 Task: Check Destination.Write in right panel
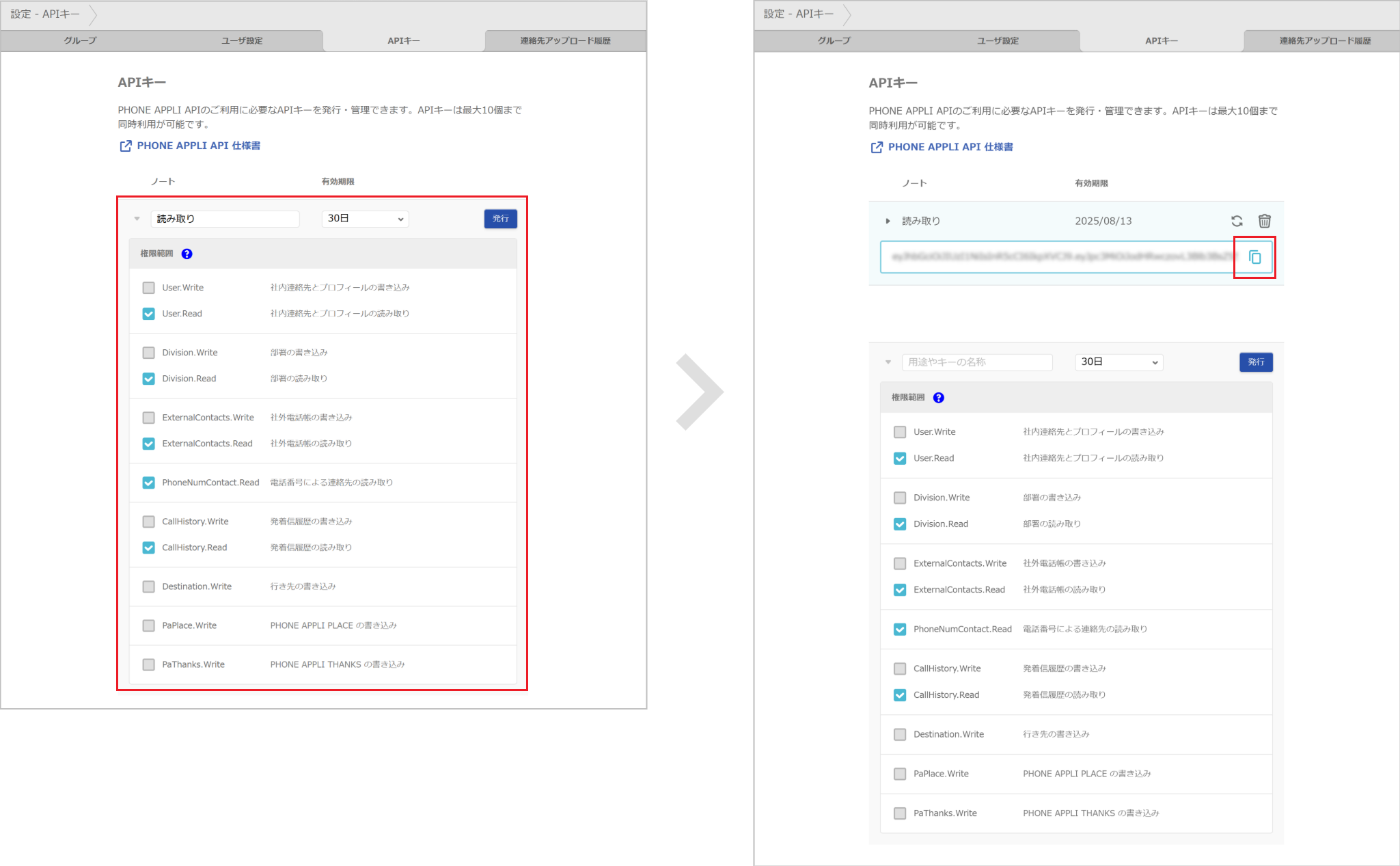[900, 735]
